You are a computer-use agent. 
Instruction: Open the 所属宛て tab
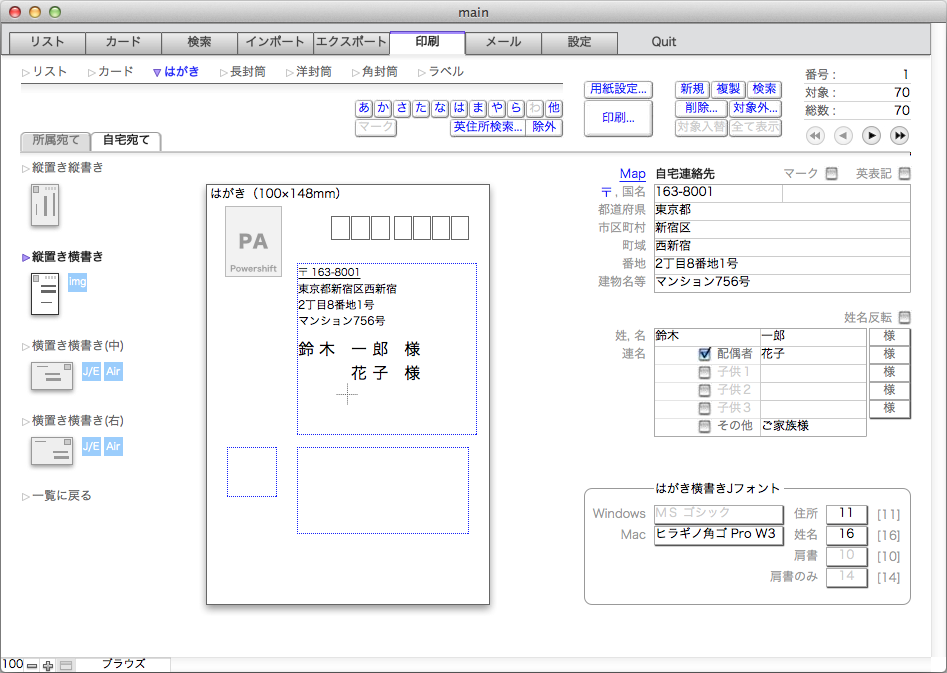tap(55, 141)
